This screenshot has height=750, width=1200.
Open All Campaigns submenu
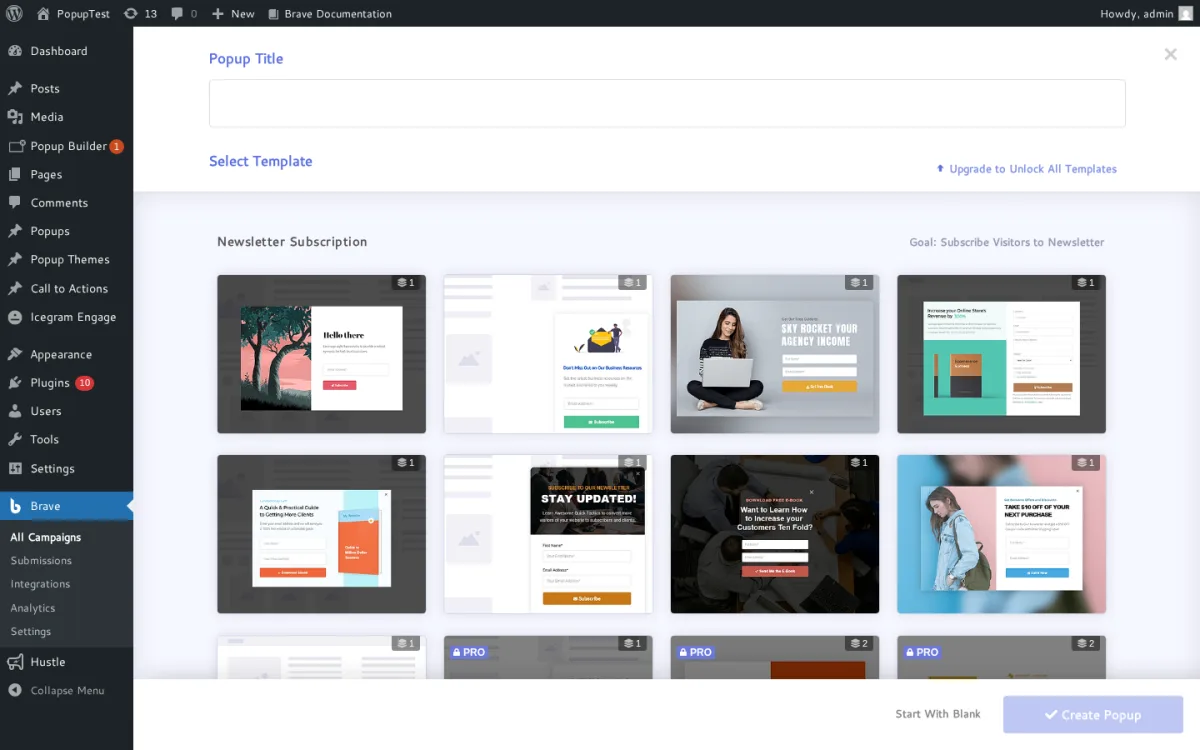point(46,537)
